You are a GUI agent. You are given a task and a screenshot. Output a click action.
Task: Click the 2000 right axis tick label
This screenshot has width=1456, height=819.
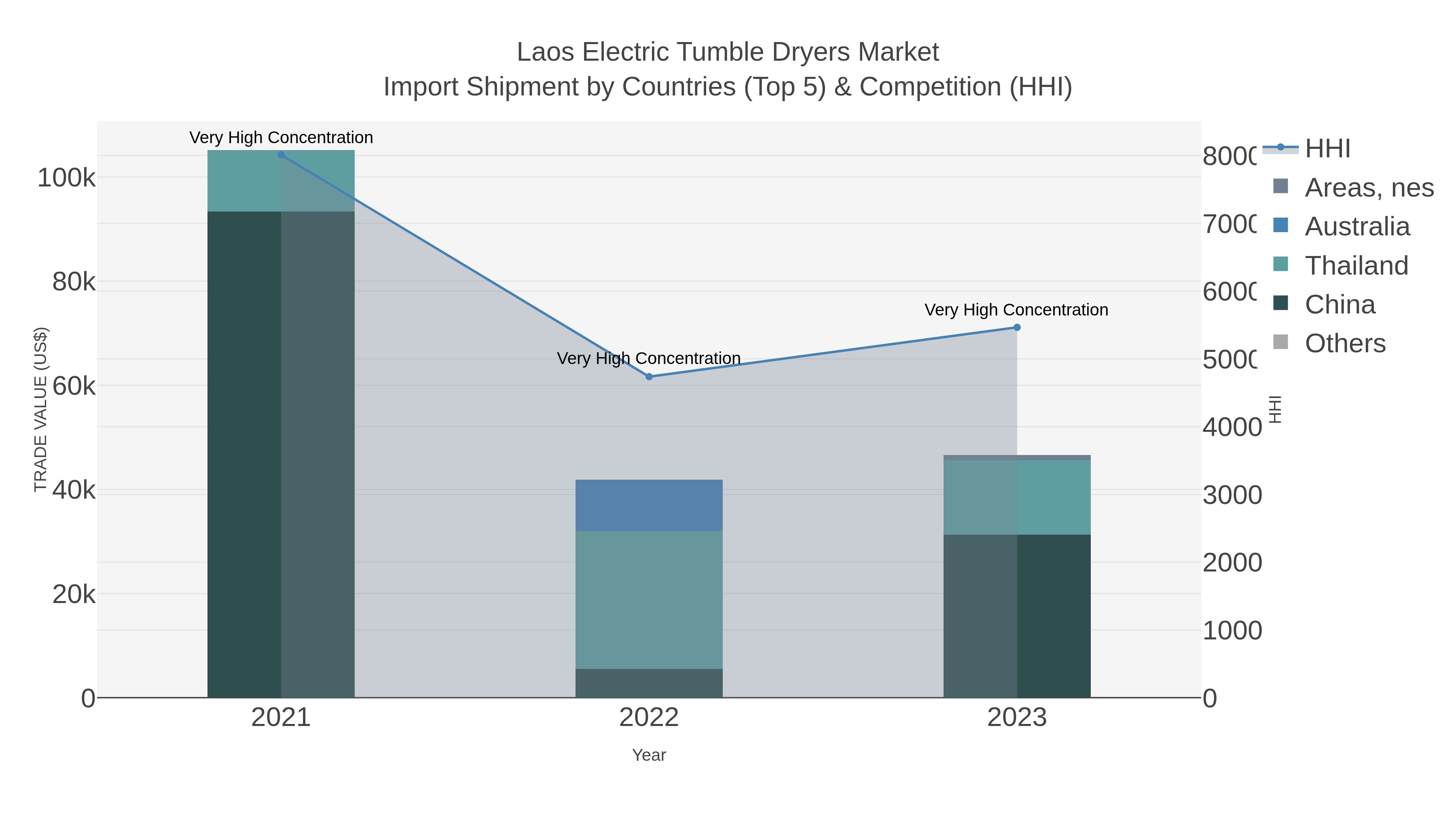click(x=1232, y=563)
